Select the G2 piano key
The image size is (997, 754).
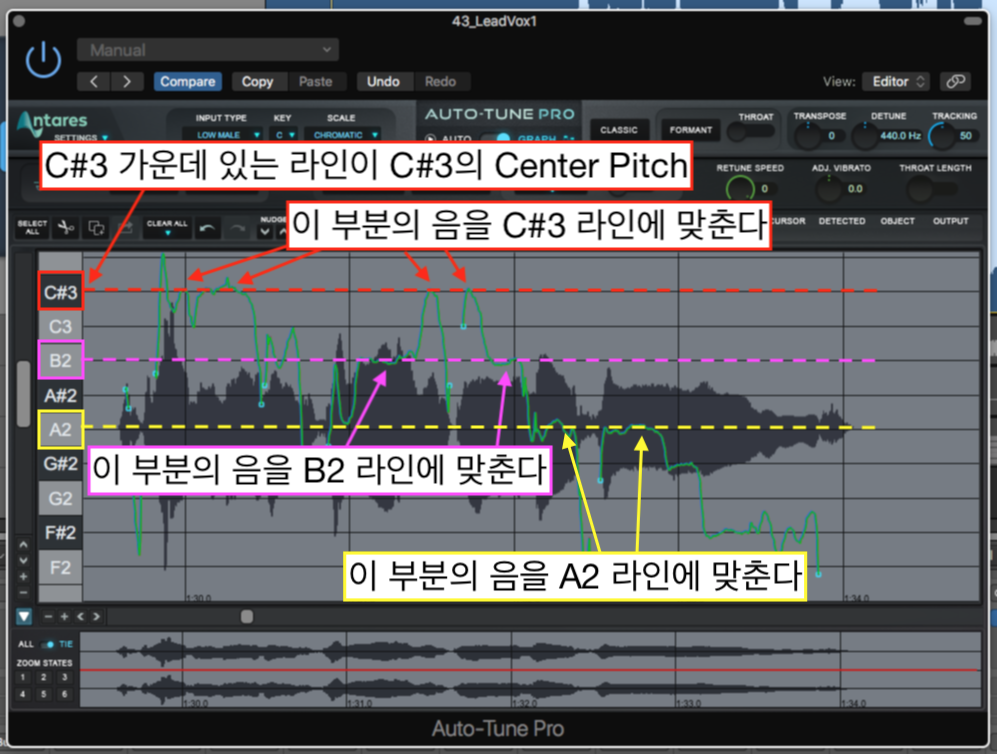(x=60, y=498)
